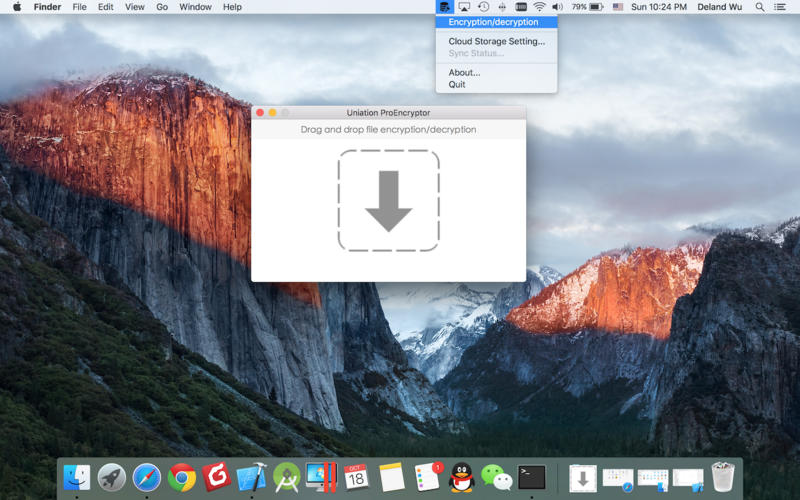
Task: Open the Finder menu
Action: (x=47, y=7)
